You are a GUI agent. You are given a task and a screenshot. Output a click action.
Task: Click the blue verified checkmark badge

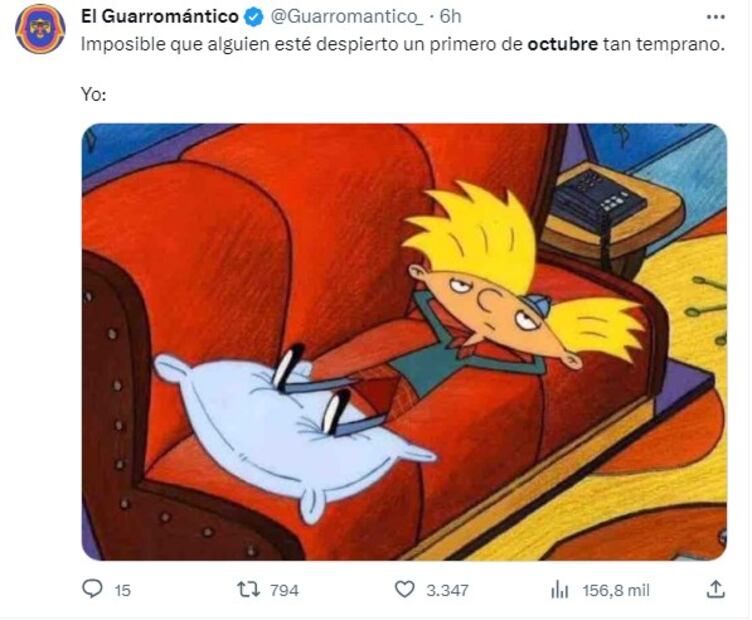[254, 17]
